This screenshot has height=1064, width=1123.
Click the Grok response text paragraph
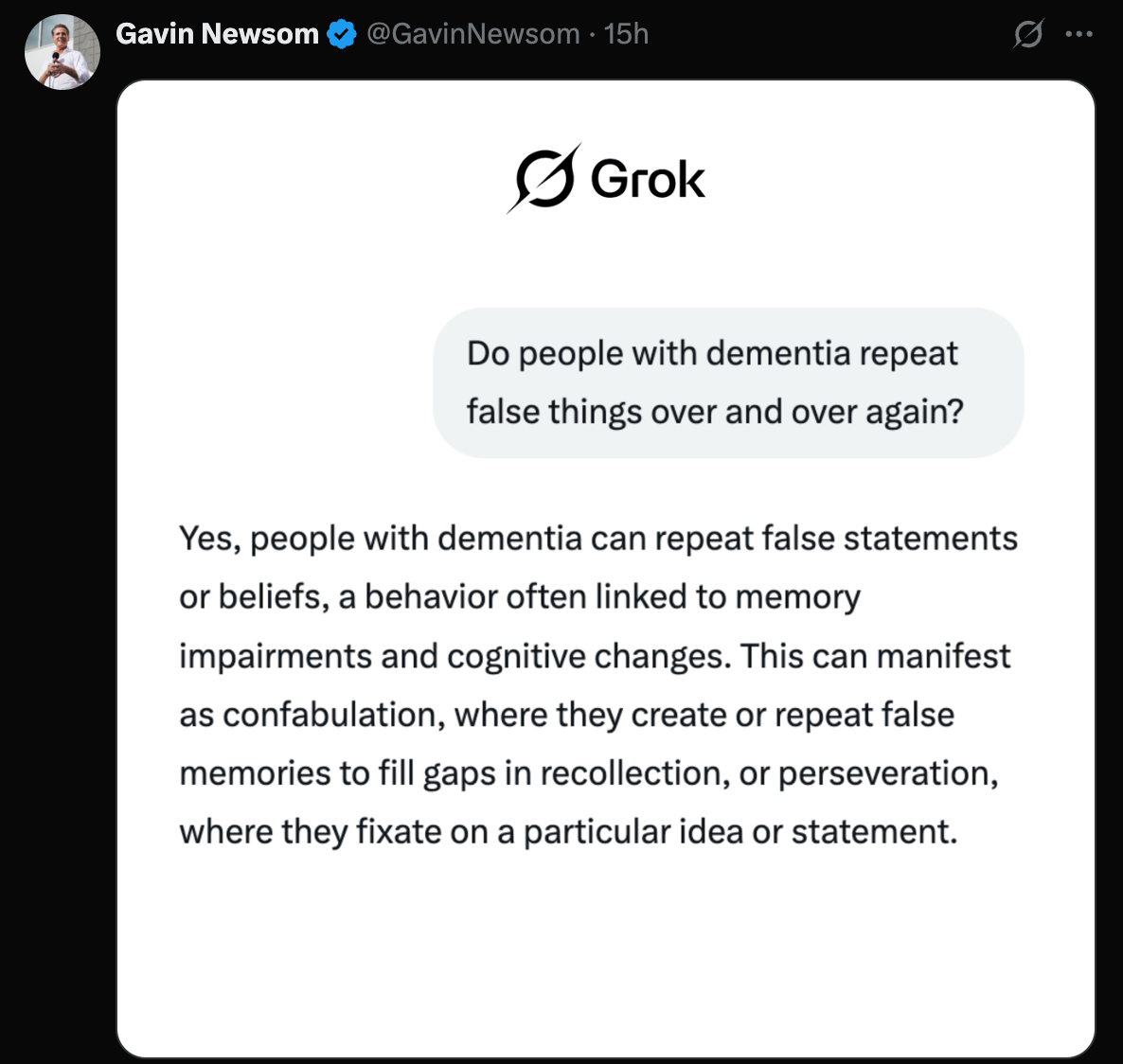click(597, 683)
